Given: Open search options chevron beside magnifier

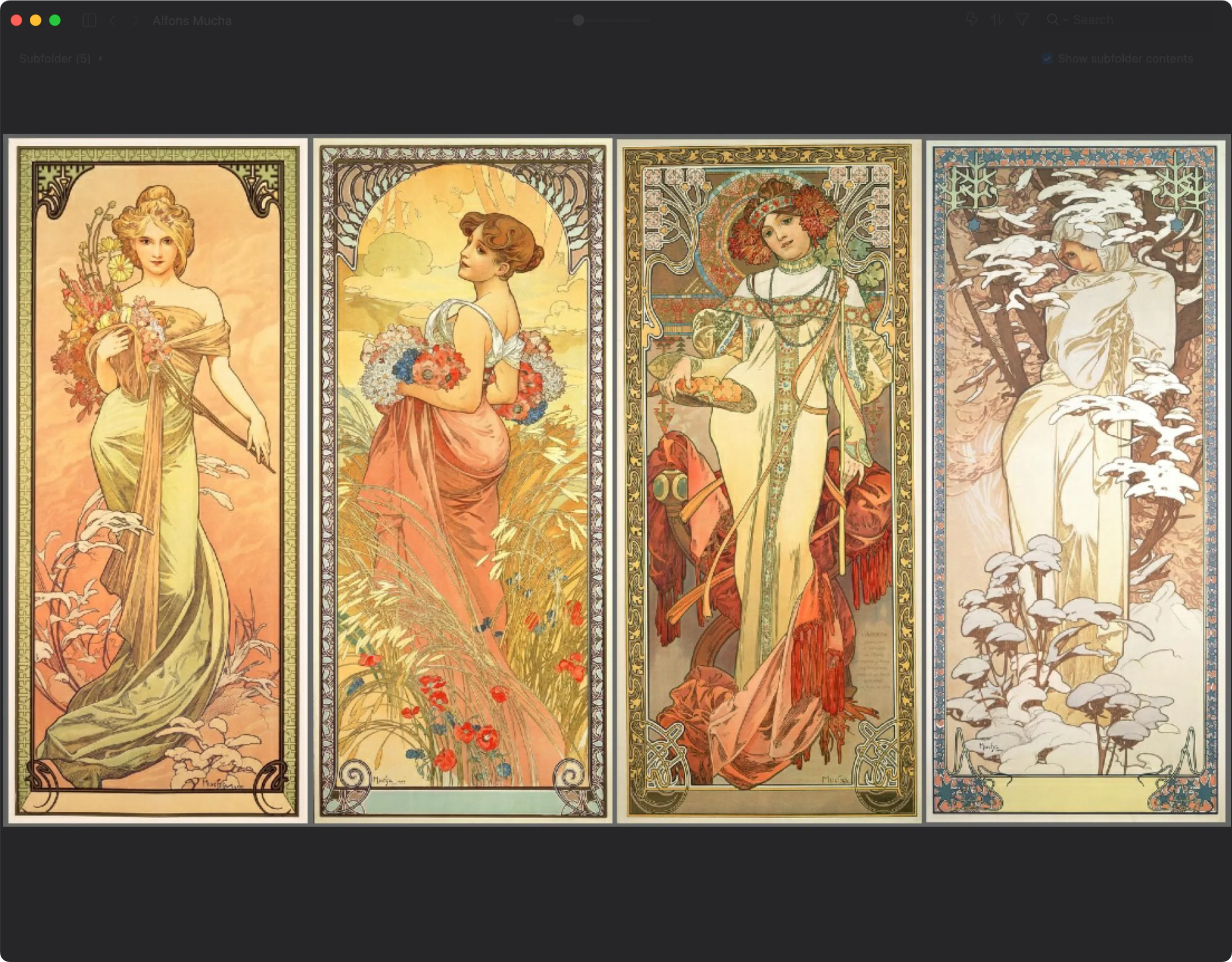Looking at the screenshot, I should tap(1065, 20).
